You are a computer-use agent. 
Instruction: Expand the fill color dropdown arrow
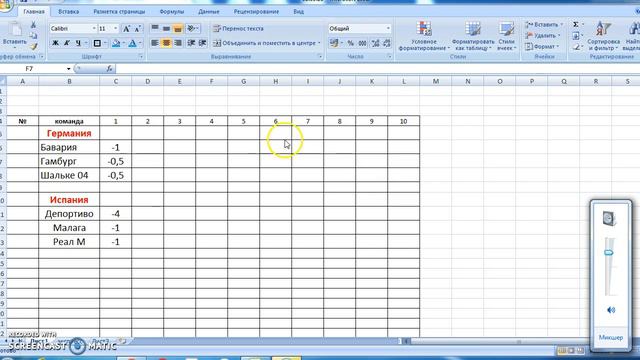124,43
